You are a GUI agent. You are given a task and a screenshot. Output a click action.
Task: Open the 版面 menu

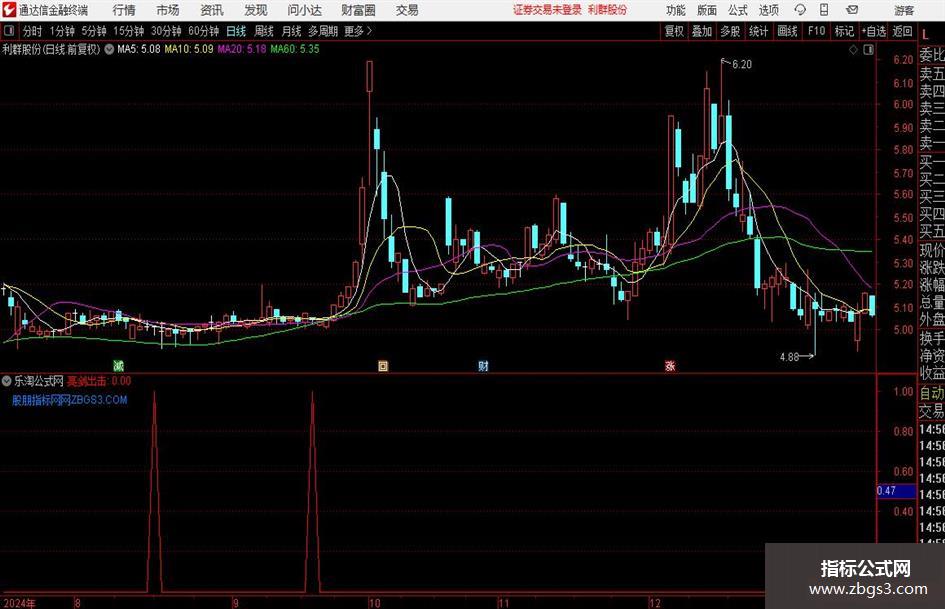click(x=706, y=10)
